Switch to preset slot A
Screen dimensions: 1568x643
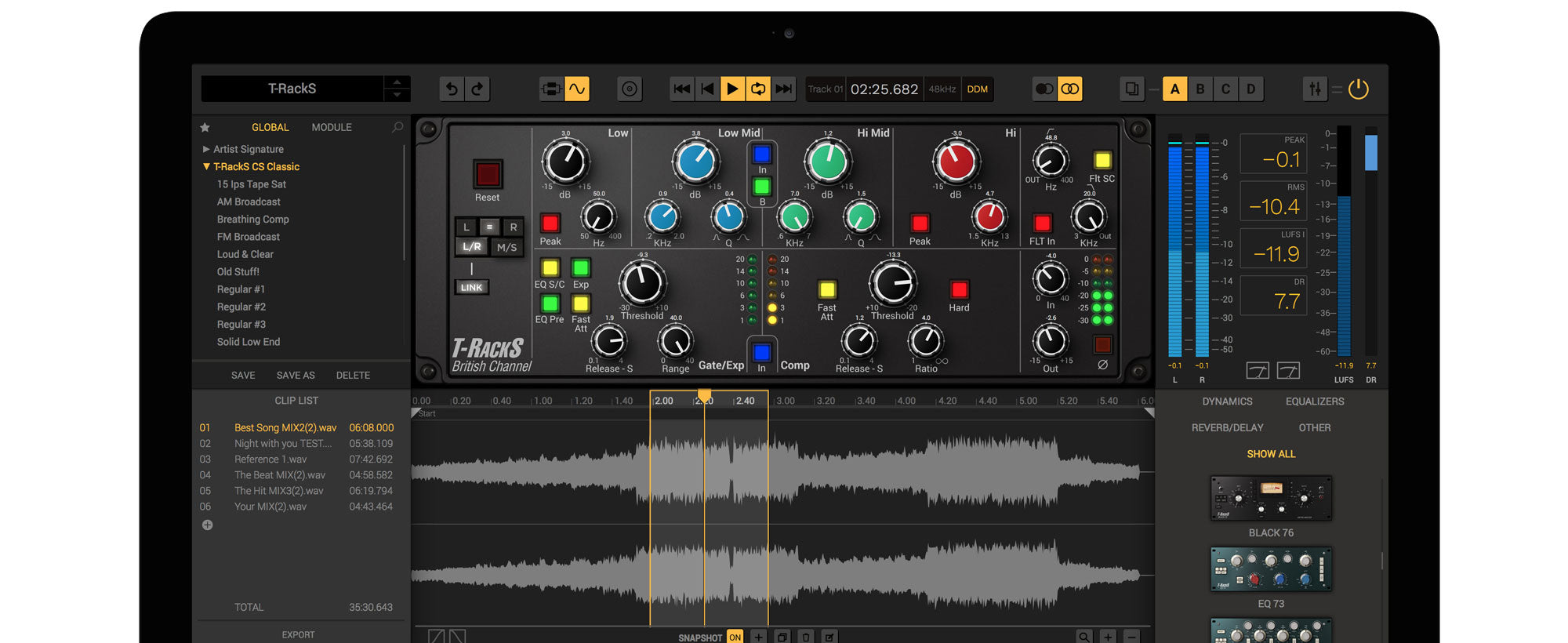pyautogui.click(x=1174, y=89)
